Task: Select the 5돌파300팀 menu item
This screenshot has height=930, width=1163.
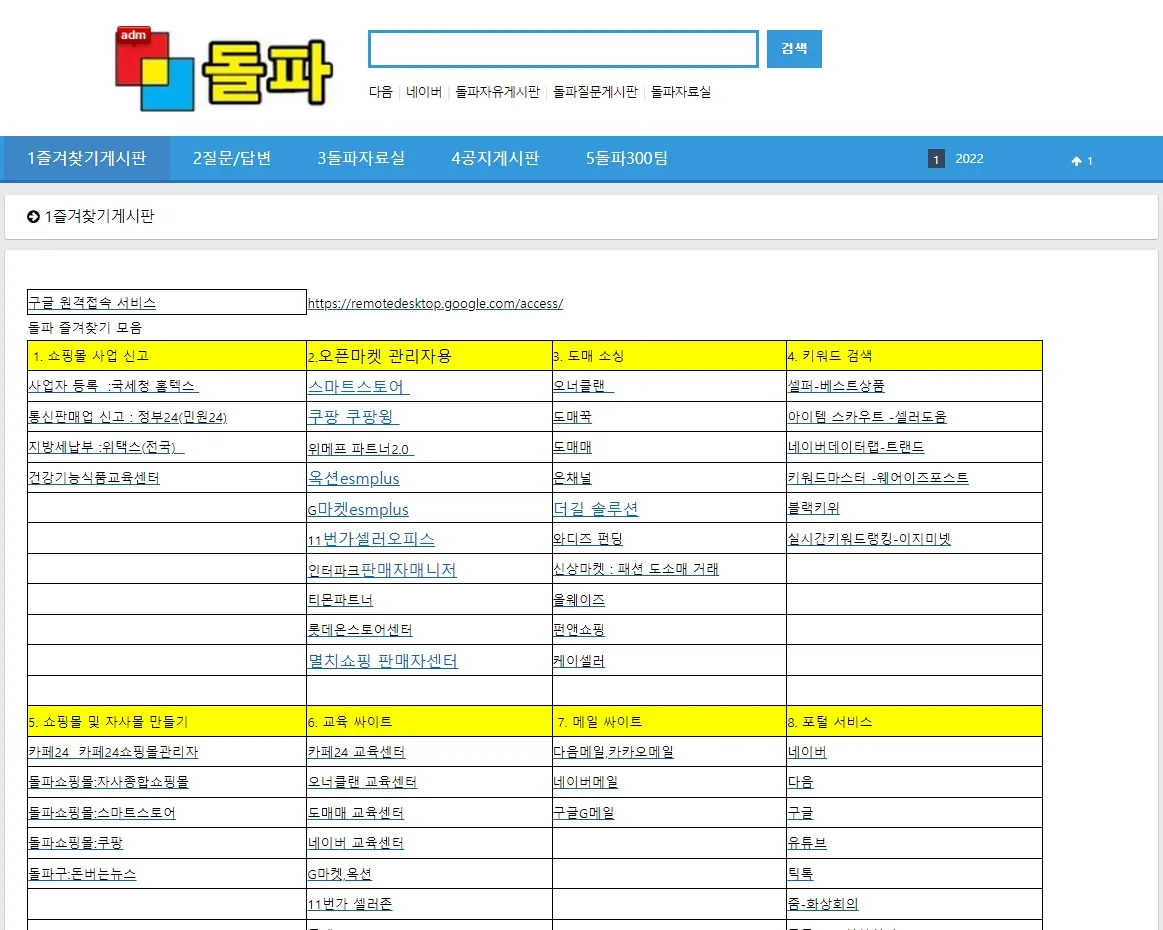Action: pyautogui.click(x=627, y=158)
